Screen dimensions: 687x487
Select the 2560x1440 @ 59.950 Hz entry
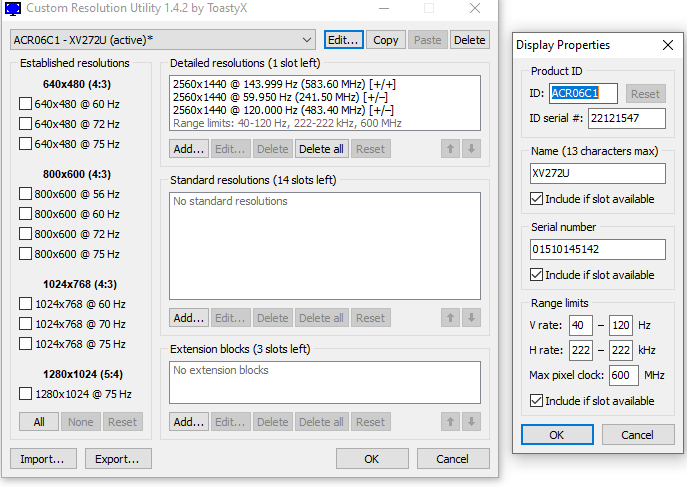[x=280, y=97]
